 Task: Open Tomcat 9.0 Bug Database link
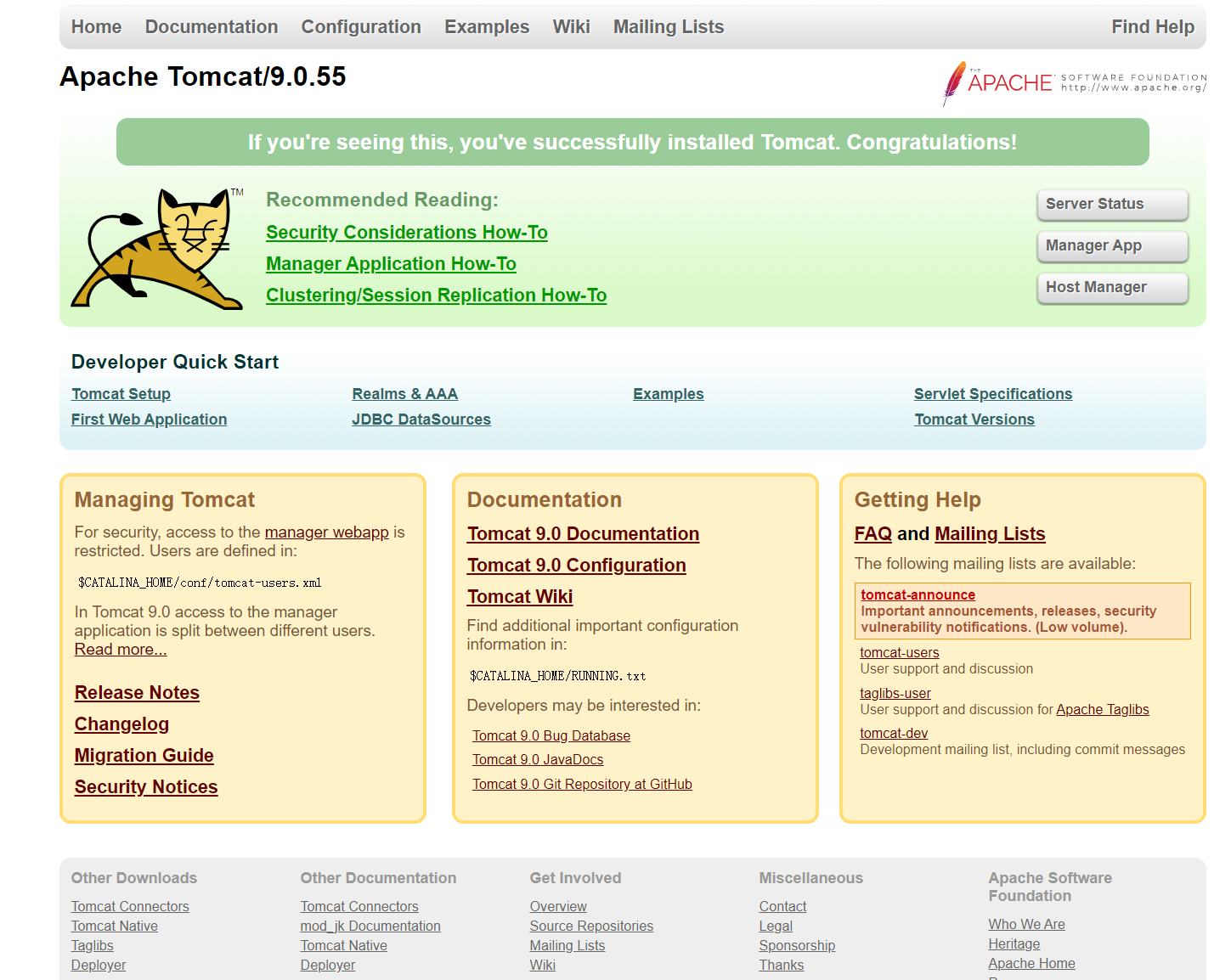[551, 736]
